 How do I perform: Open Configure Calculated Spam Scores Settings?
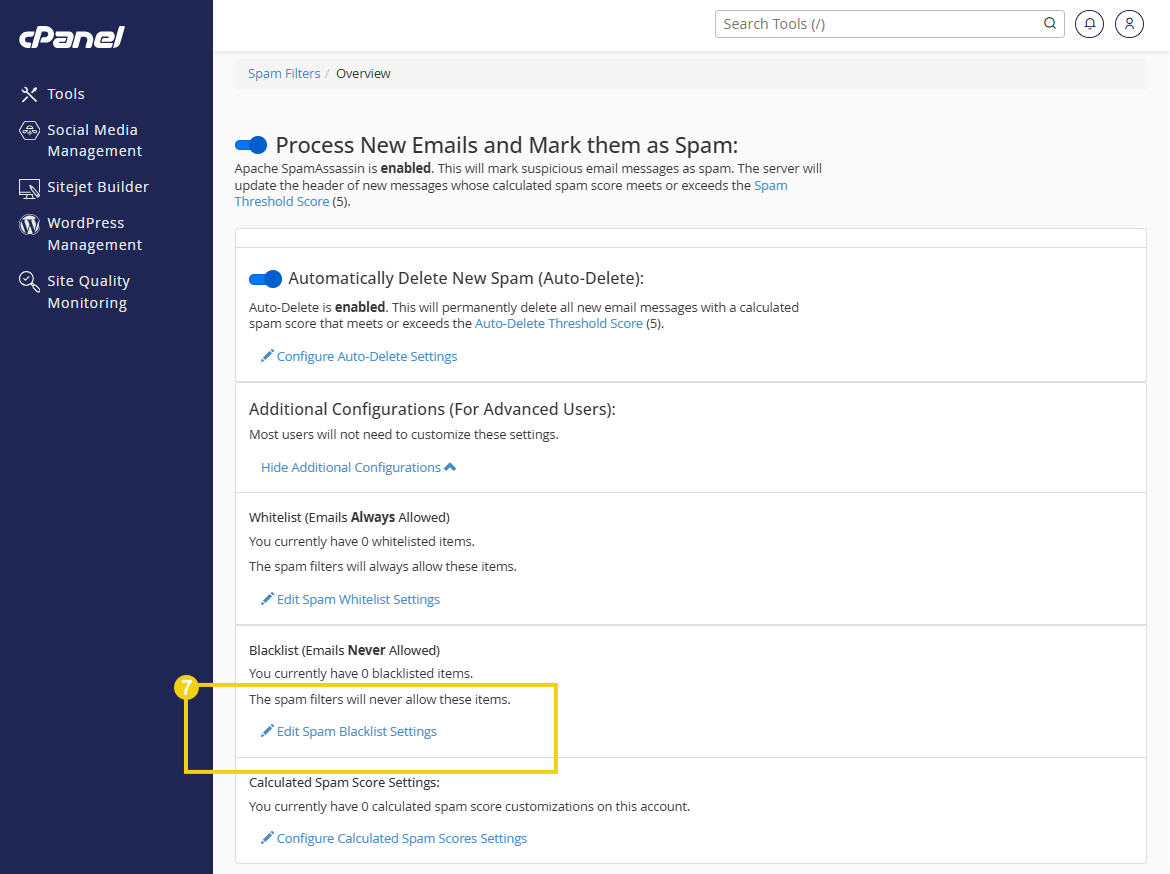402,838
